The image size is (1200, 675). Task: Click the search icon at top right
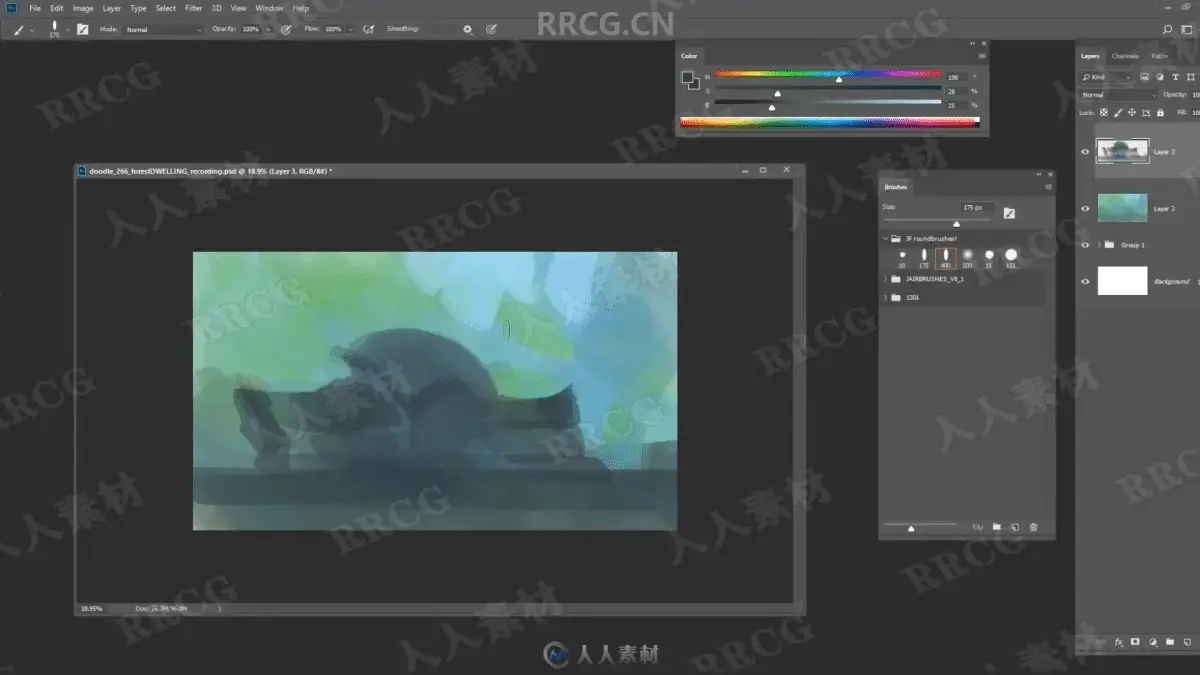click(1168, 29)
